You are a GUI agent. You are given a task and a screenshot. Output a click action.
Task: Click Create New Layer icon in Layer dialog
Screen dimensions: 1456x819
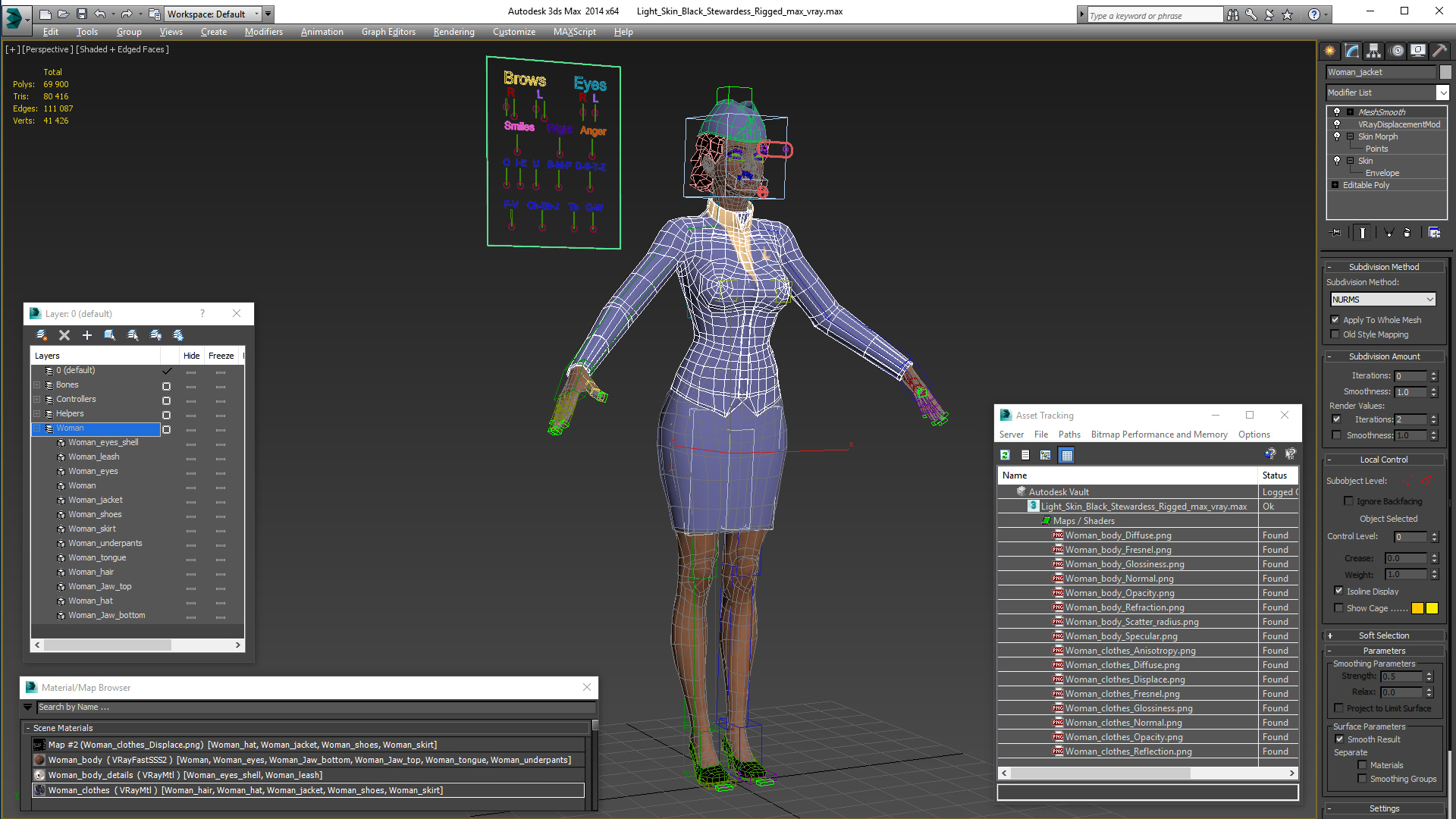42,335
